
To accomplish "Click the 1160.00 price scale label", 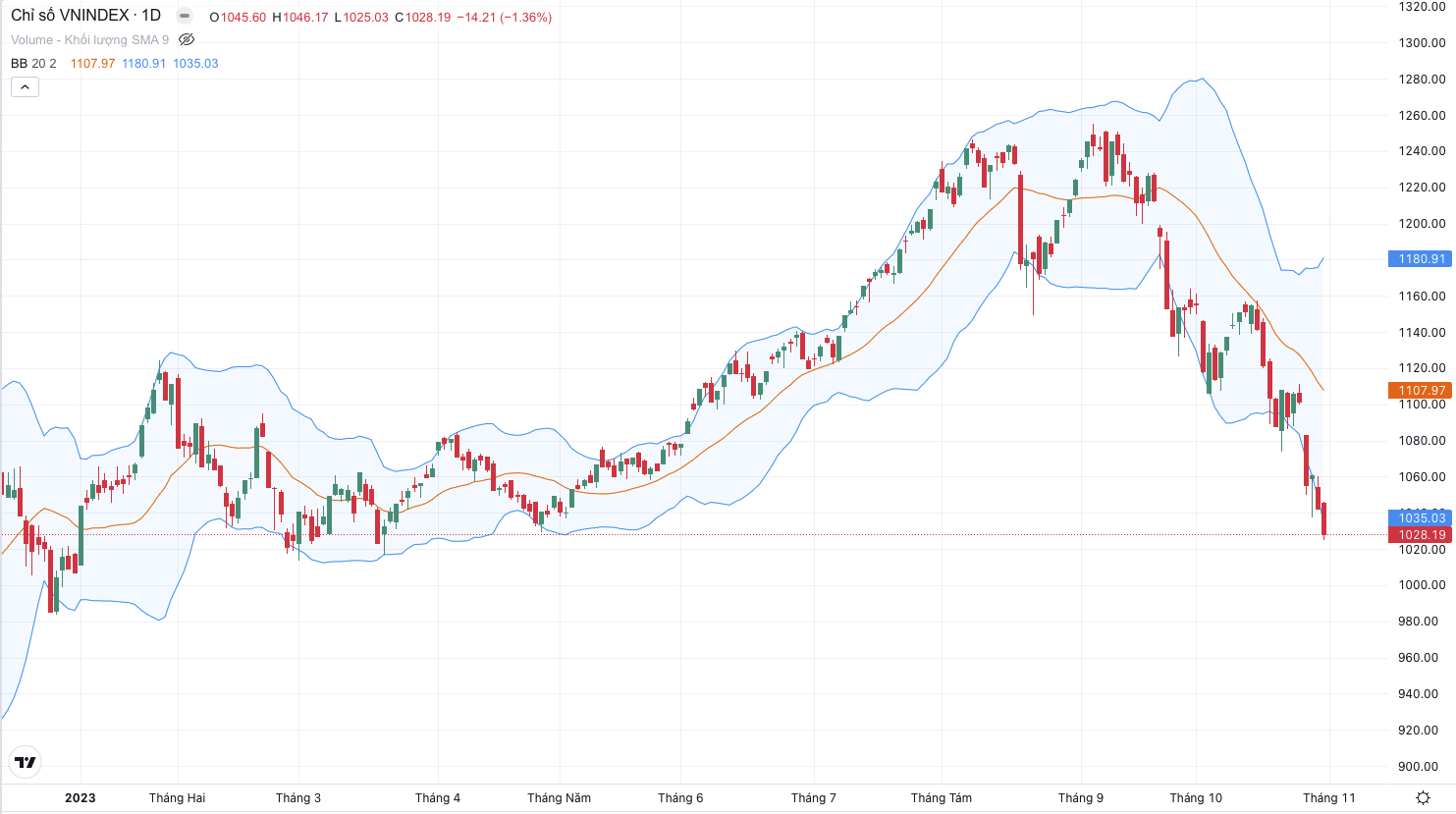I will click(x=1422, y=296).
